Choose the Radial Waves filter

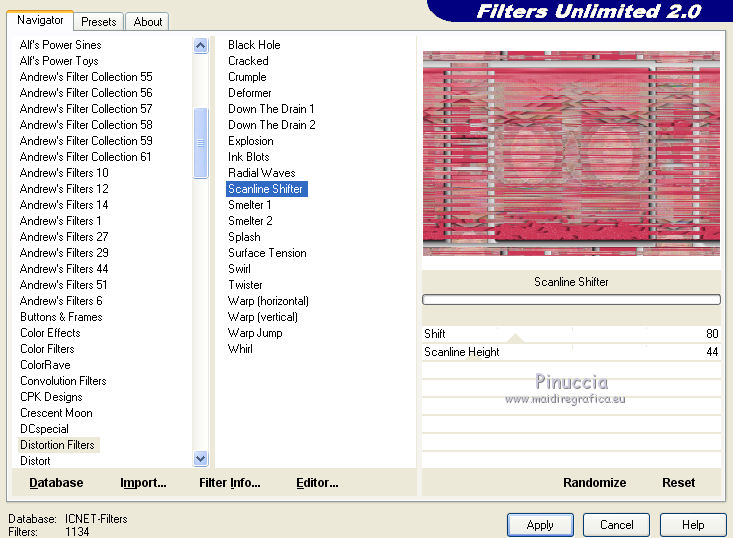262,173
